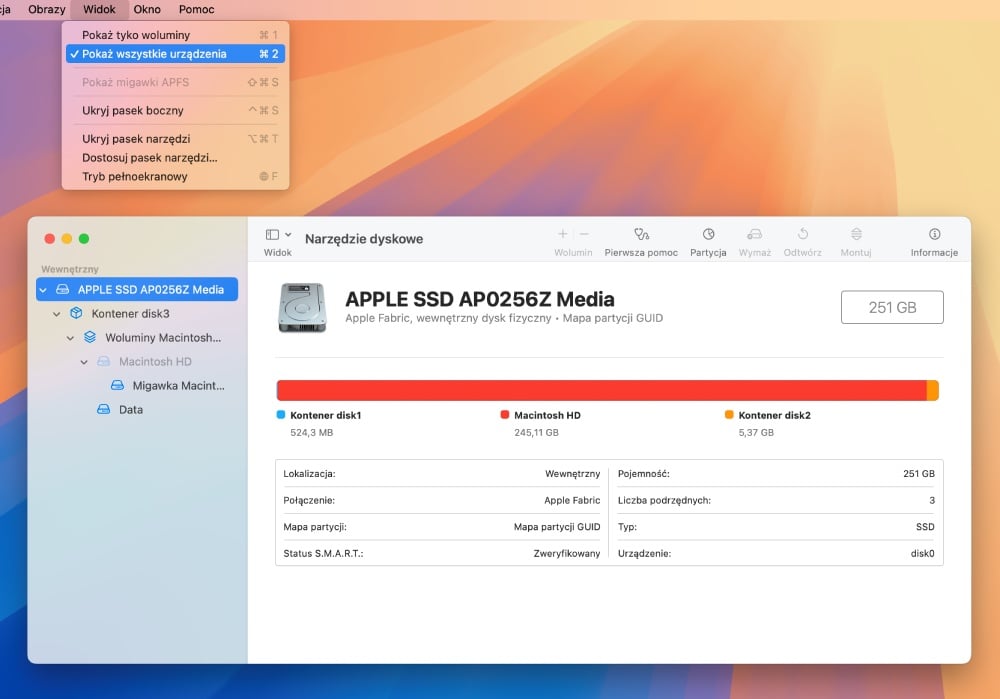Open the Partycja pie-chart tool
This screenshot has height=699, width=1000.
708,234
